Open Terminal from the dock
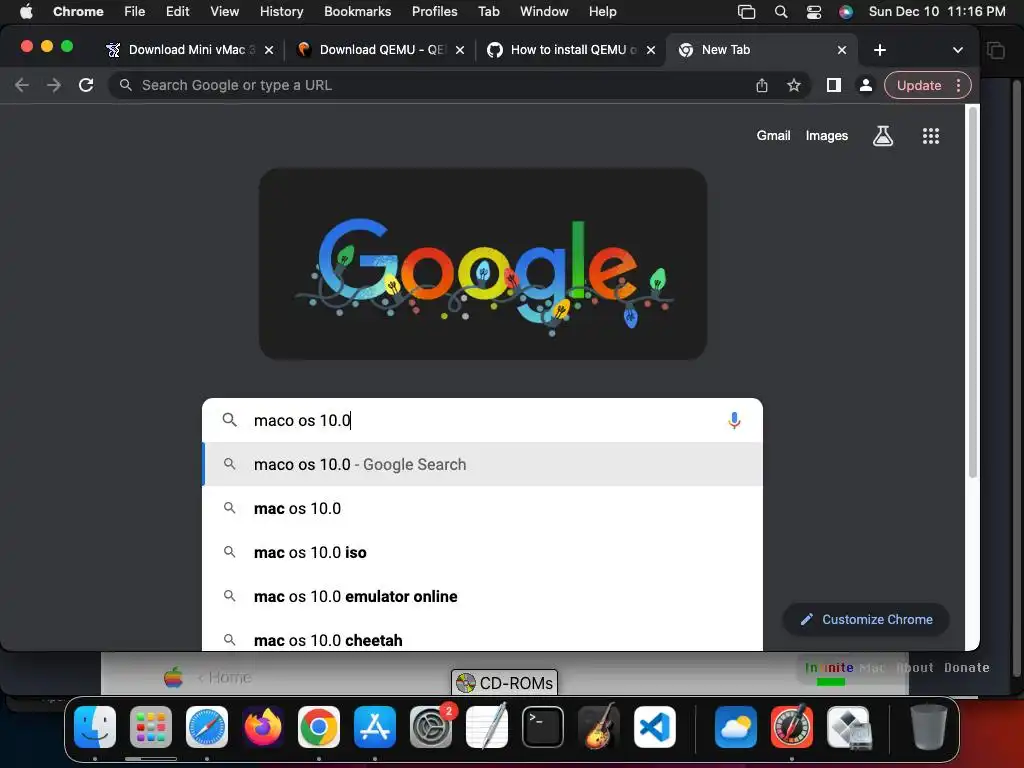The height and width of the screenshot is (768, 1024). tap(543, 727)
